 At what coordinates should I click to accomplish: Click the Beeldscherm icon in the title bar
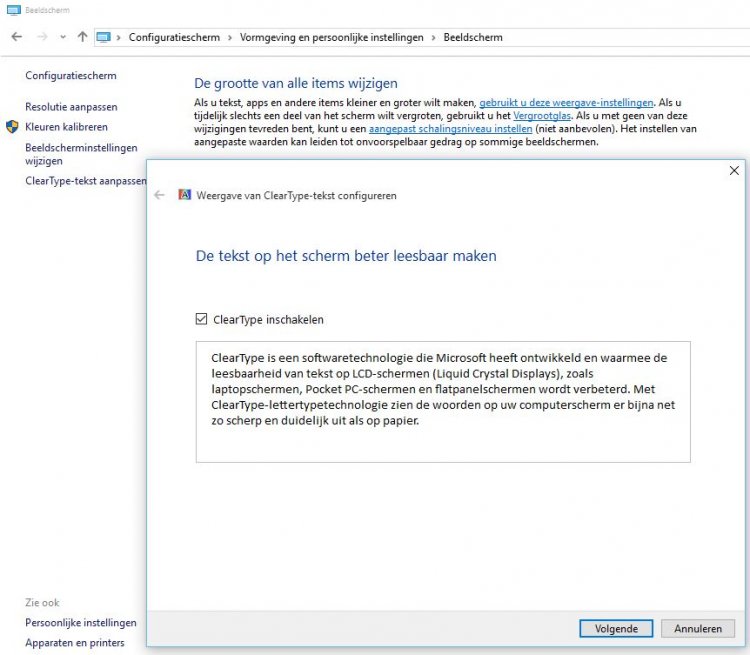click(x=11, y=9)
